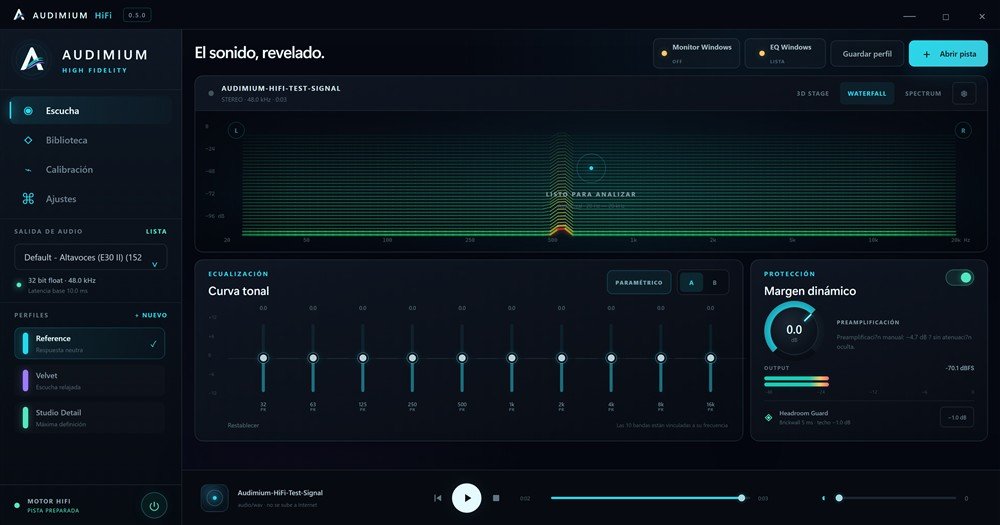This screenshot has width=1000, height=525.
Task: Click Restablecer to reset EQ
Action: click(243, 425)
